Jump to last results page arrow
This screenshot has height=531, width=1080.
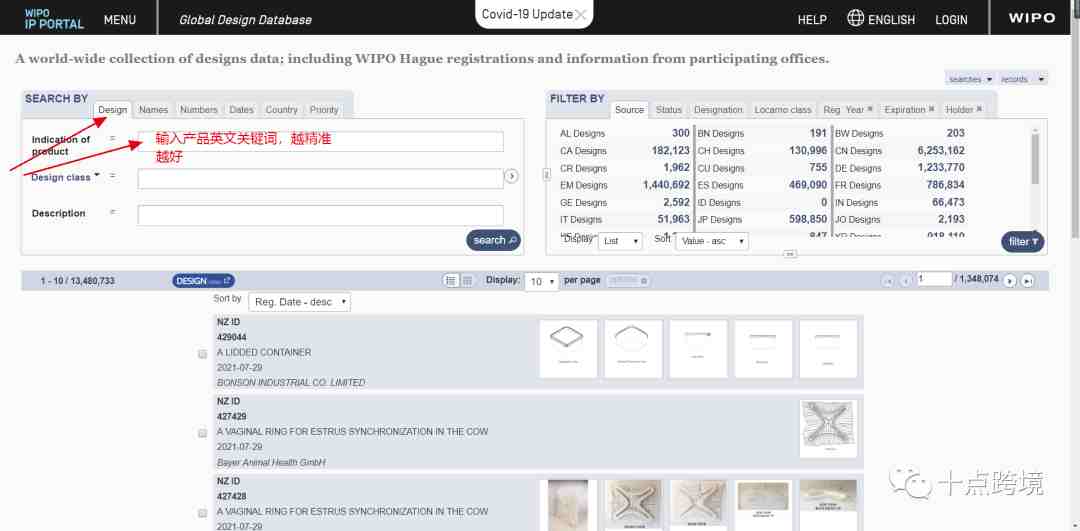[x=1027, y=281]
